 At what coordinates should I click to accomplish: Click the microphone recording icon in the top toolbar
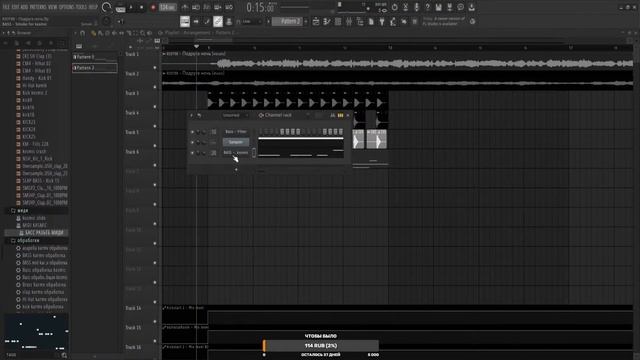pos(416,7)
